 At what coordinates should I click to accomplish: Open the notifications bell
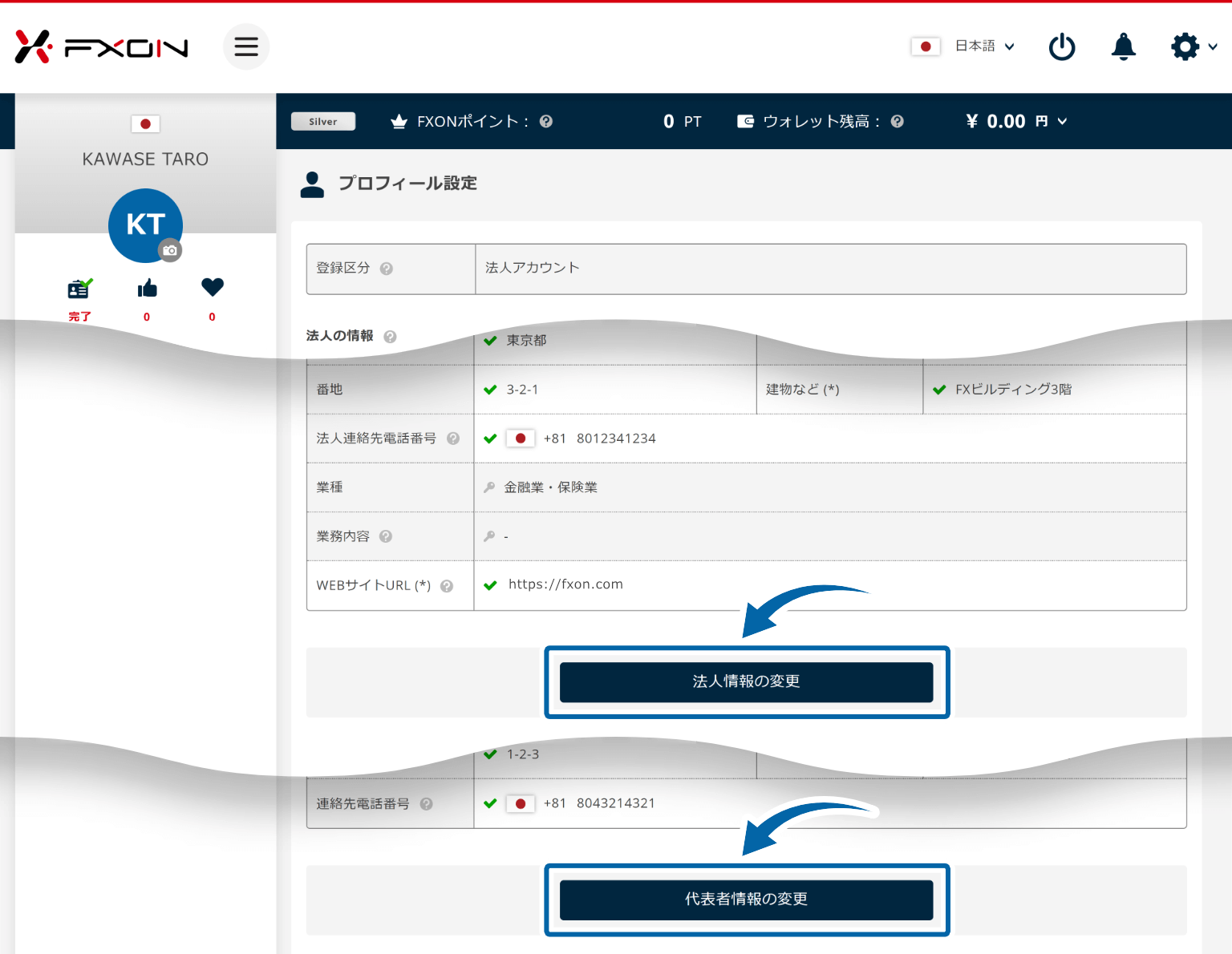[x=1124, y=46]
